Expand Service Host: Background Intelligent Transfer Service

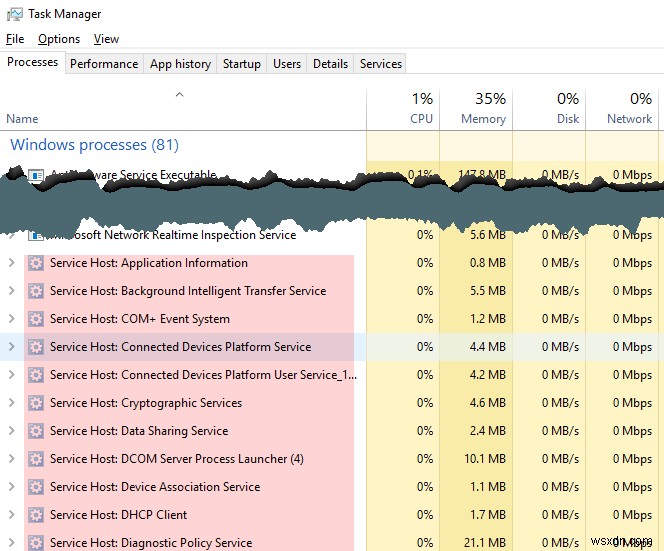12,291
